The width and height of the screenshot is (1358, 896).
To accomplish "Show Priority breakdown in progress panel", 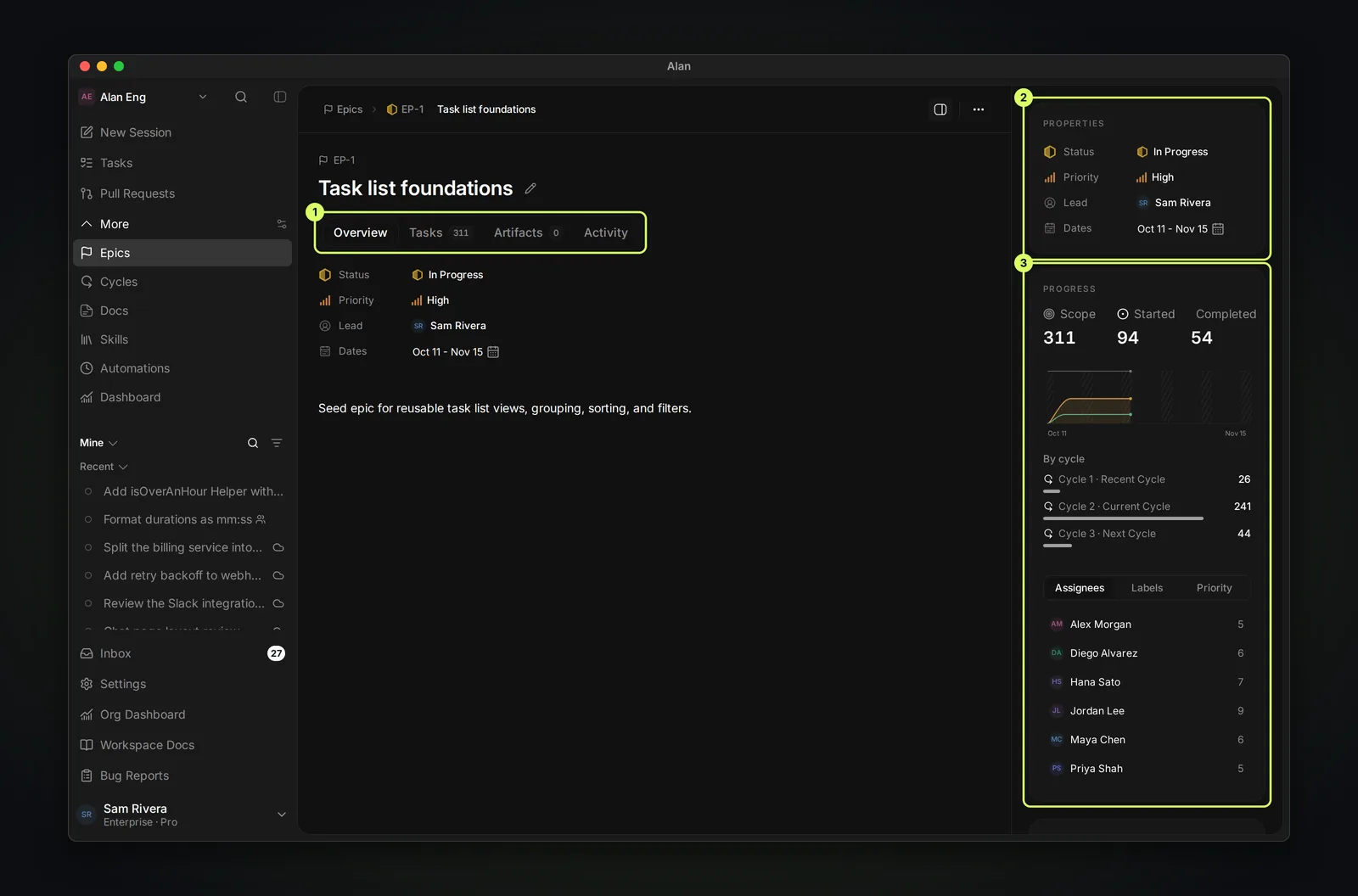I will tap(1214, 588).
